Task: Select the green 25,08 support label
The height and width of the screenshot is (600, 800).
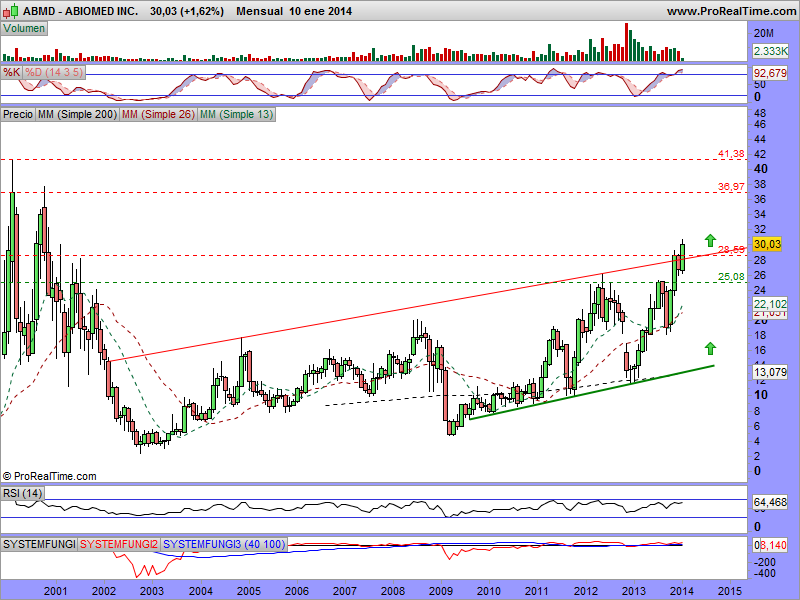Action: pos(731,277)
